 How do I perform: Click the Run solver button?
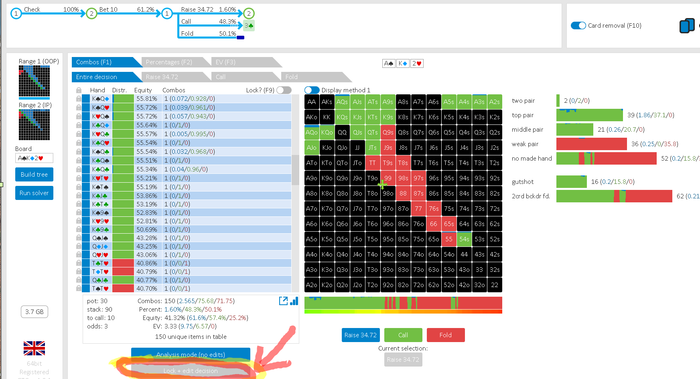click(x=34, y=193)
